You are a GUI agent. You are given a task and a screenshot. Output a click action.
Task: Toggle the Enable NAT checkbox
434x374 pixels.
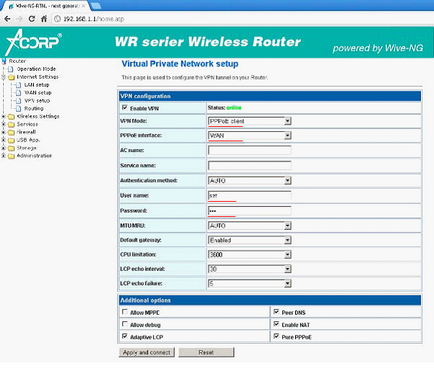click(x=276, y=324)
